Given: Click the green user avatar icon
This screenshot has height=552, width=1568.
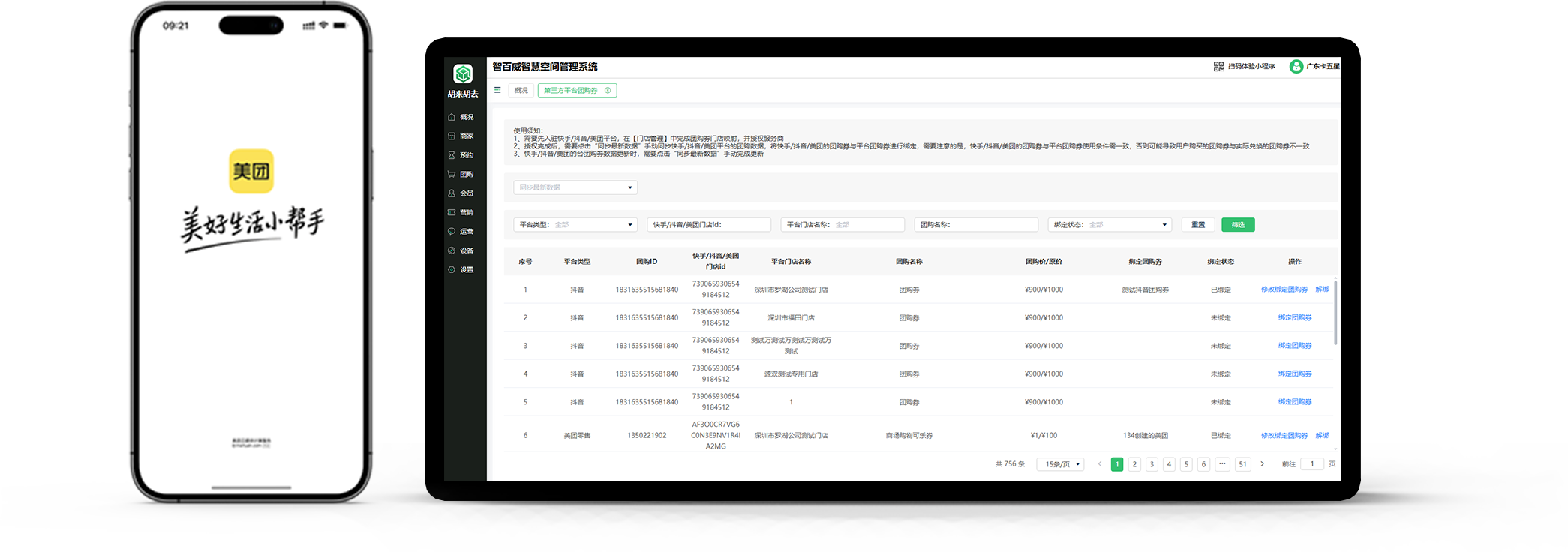Looking at the screenshot, I should tap(1296, 66).
